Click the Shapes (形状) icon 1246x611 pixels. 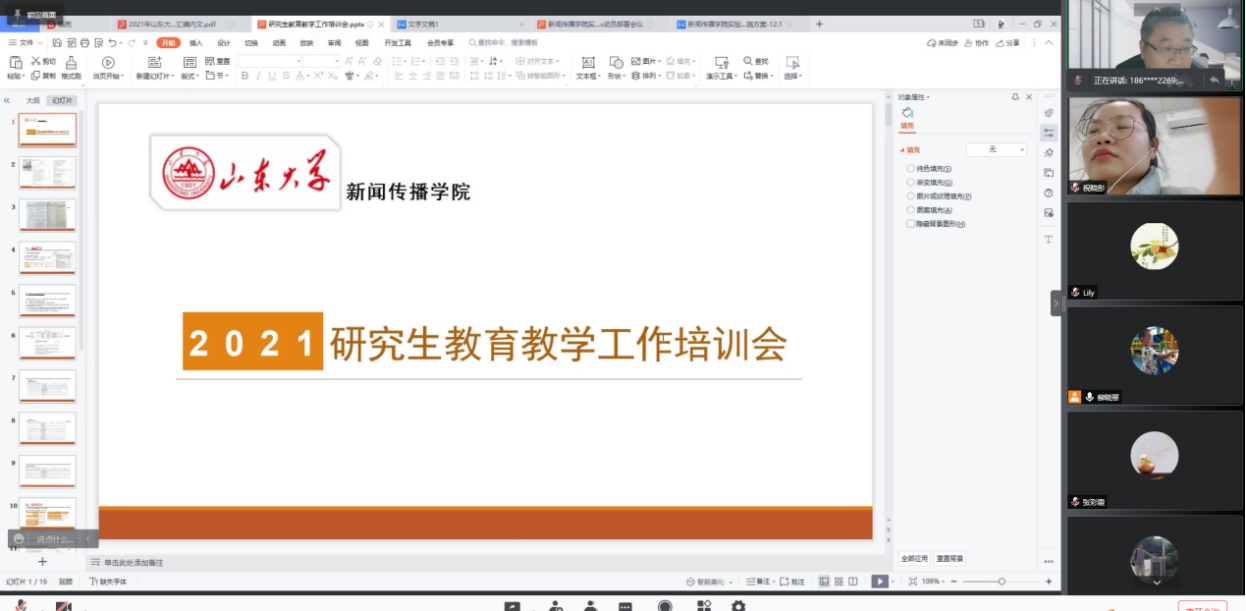616,62
